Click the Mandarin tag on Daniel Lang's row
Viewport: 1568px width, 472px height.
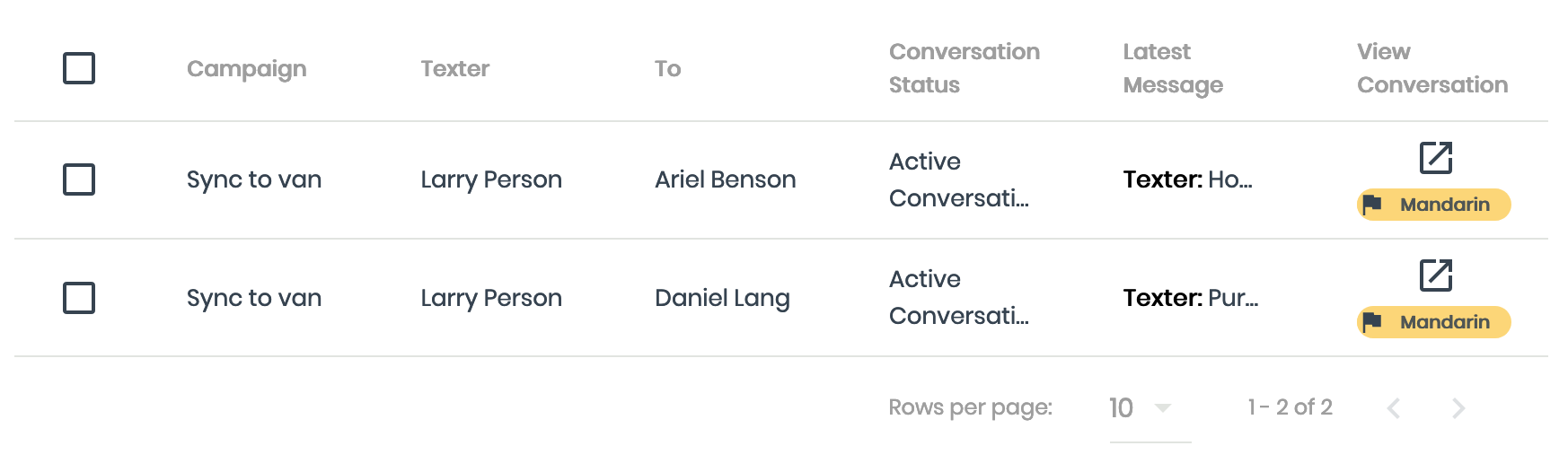pos(1444,322)
